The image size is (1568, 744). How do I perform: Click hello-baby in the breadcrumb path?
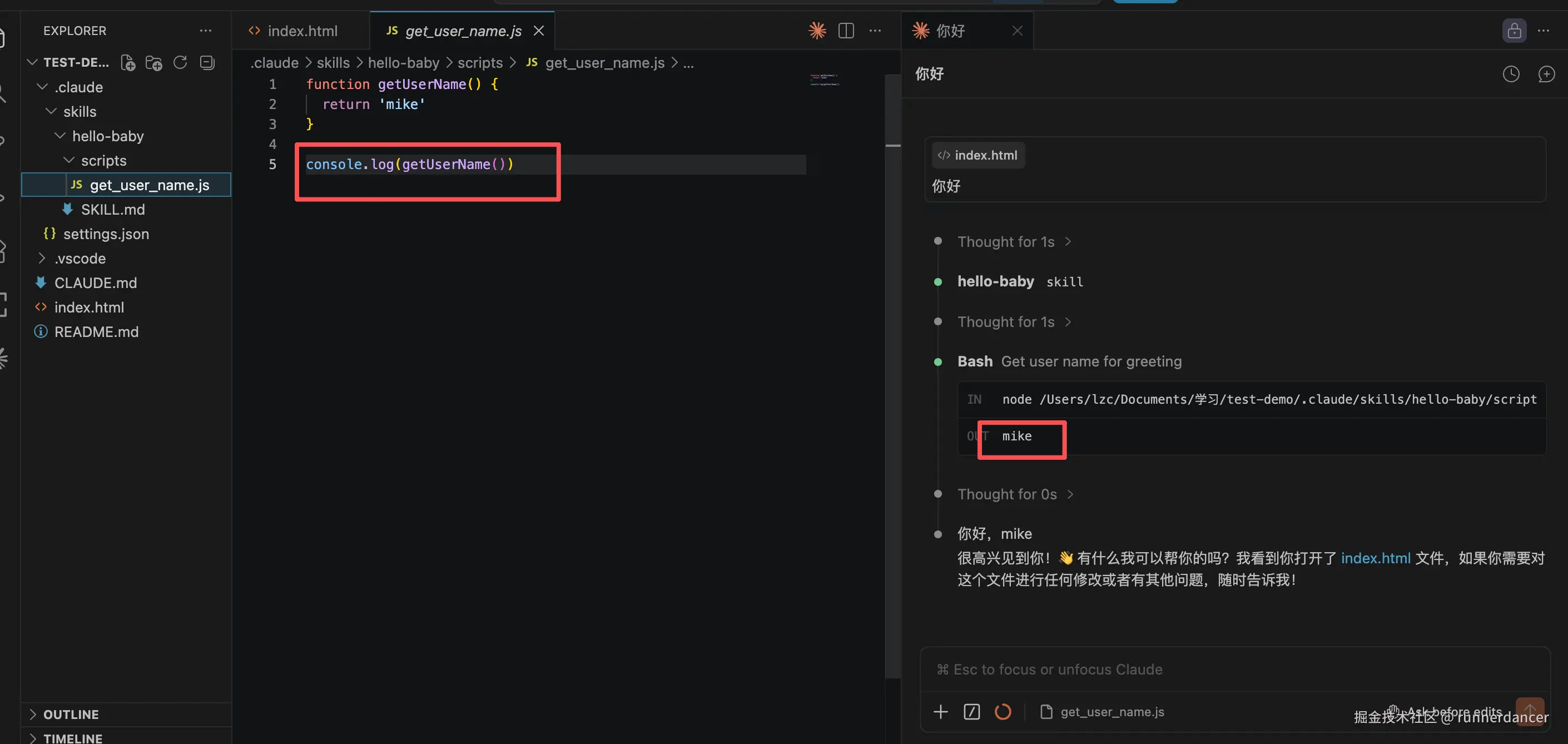pos(404,63)
